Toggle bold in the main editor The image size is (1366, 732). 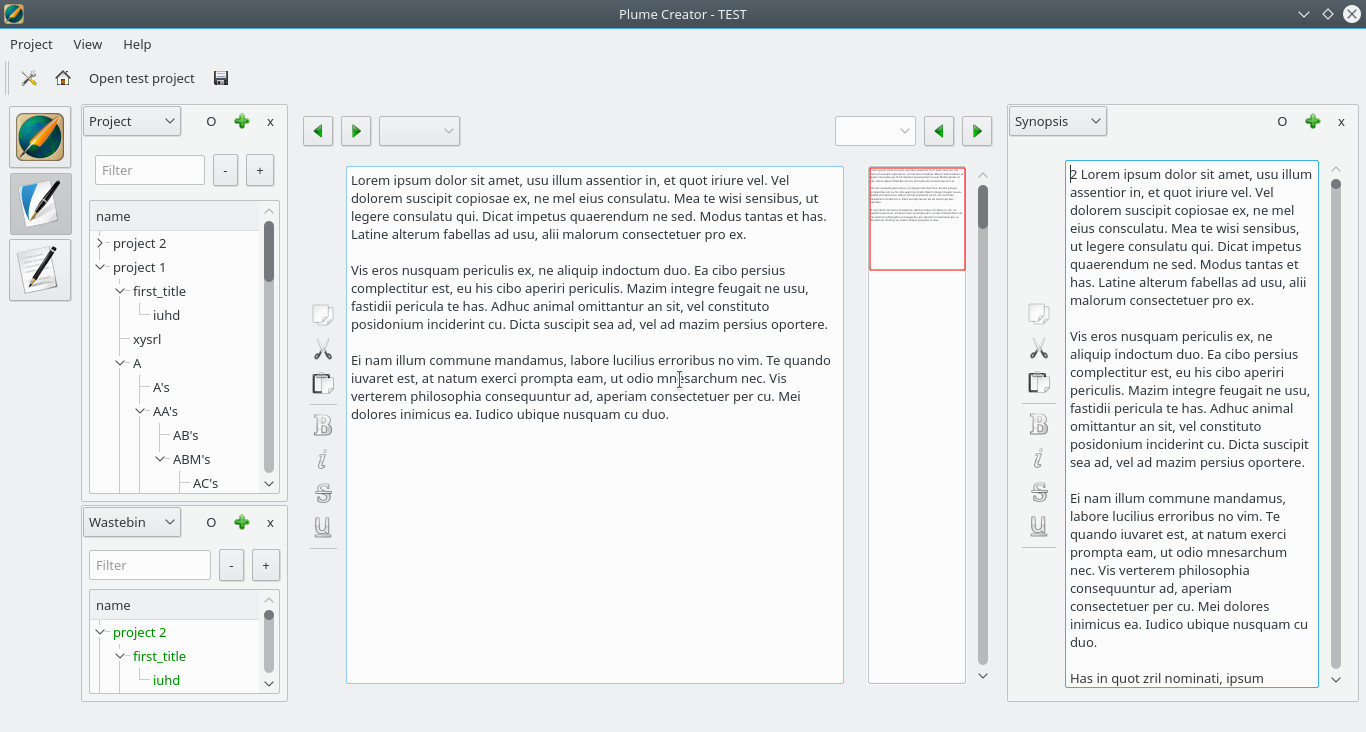pos(322,425)
